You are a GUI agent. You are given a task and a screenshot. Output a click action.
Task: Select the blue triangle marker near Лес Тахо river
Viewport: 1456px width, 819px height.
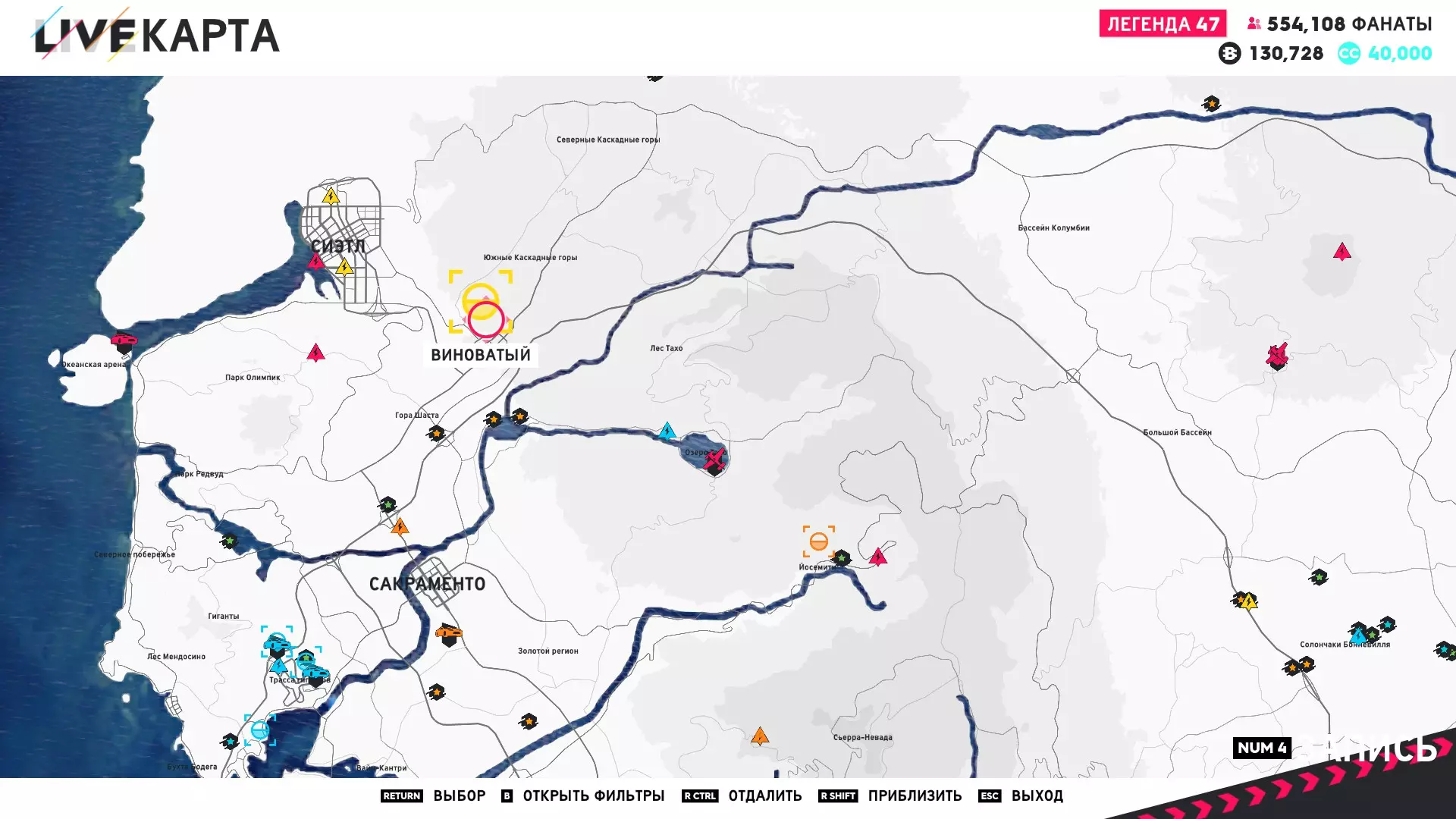[667, 431]
